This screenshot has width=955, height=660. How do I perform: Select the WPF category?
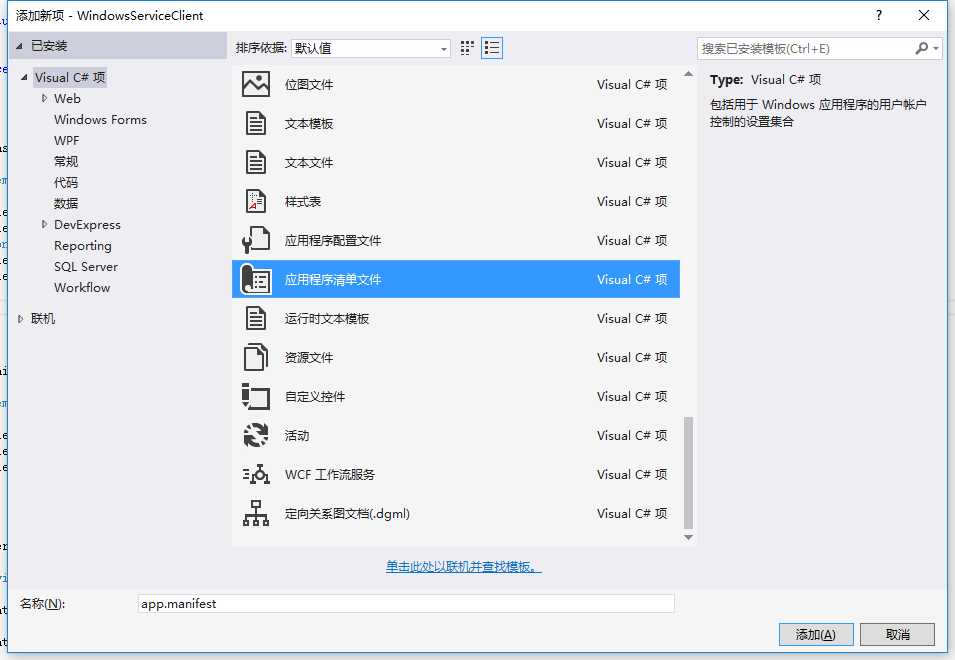66,141
